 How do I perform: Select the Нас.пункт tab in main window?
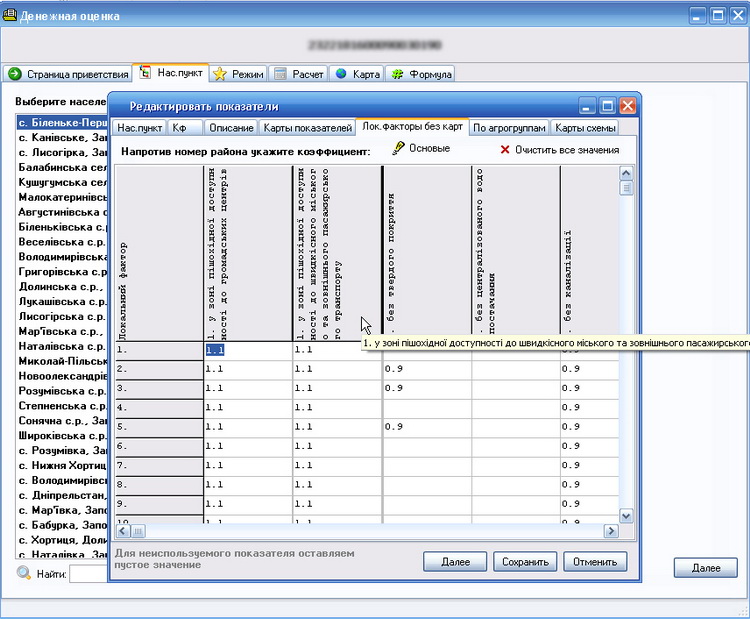coord(171,73)
